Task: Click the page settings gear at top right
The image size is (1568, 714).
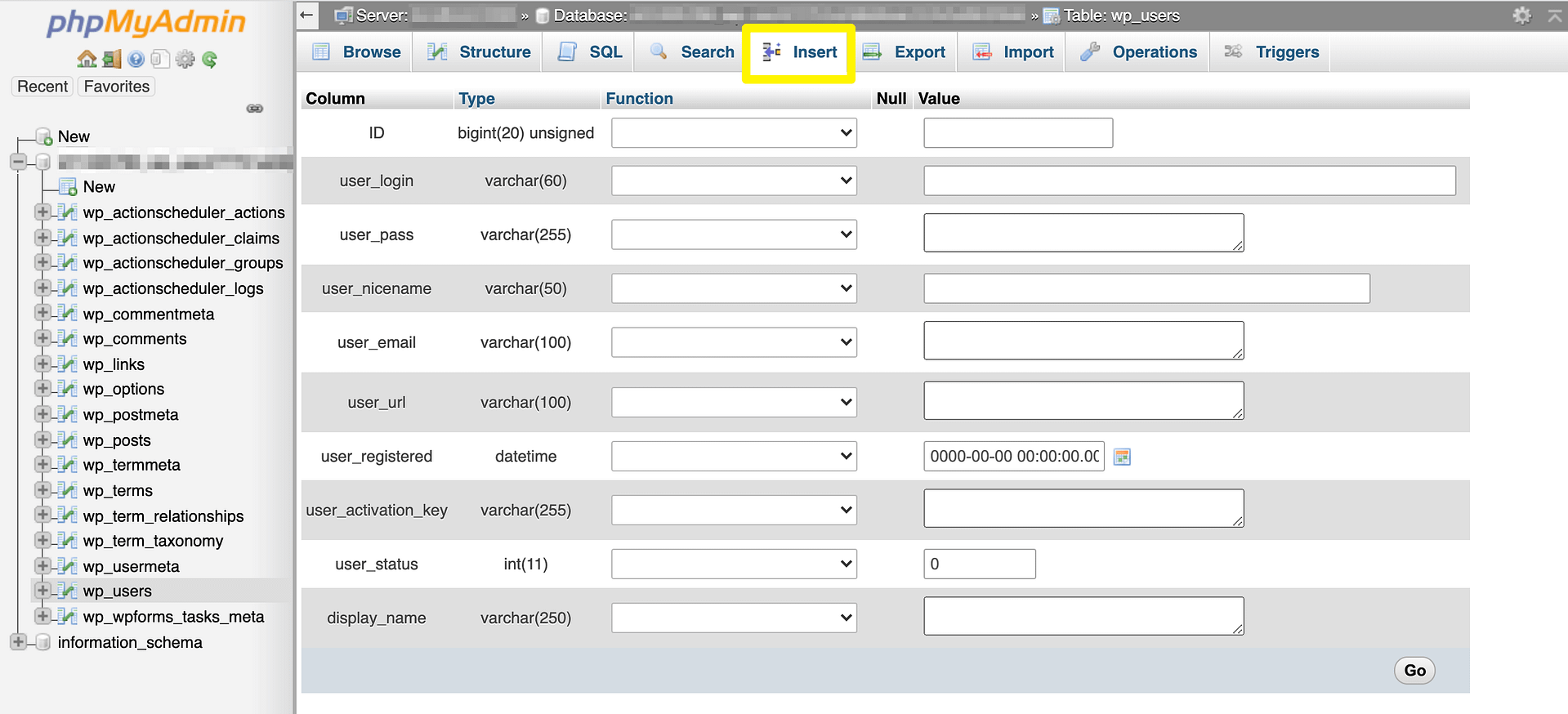Action: pyautogui.click(x=1521, y=16)
